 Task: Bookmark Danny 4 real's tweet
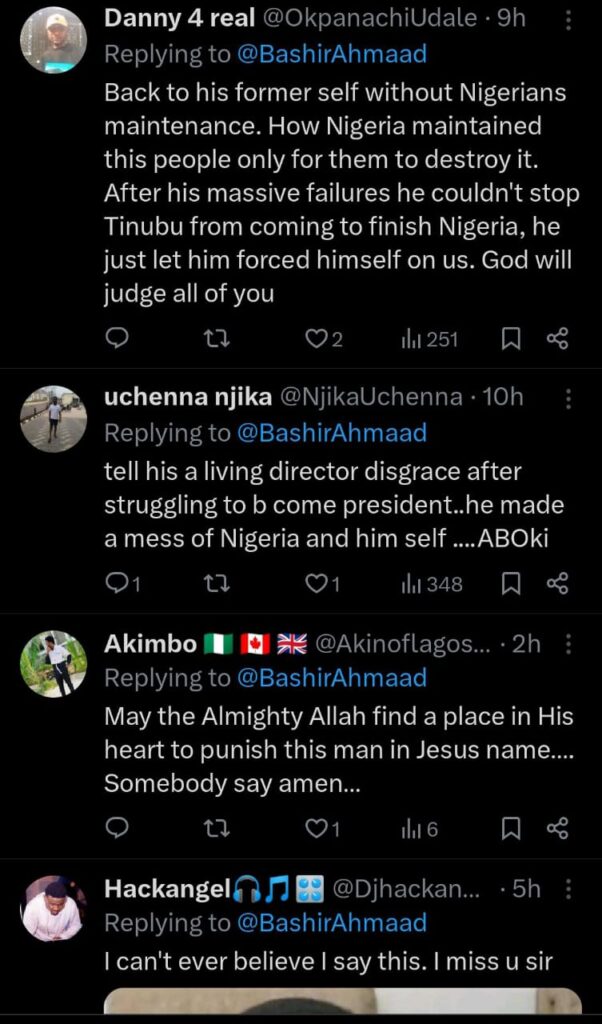pos(510,339)
